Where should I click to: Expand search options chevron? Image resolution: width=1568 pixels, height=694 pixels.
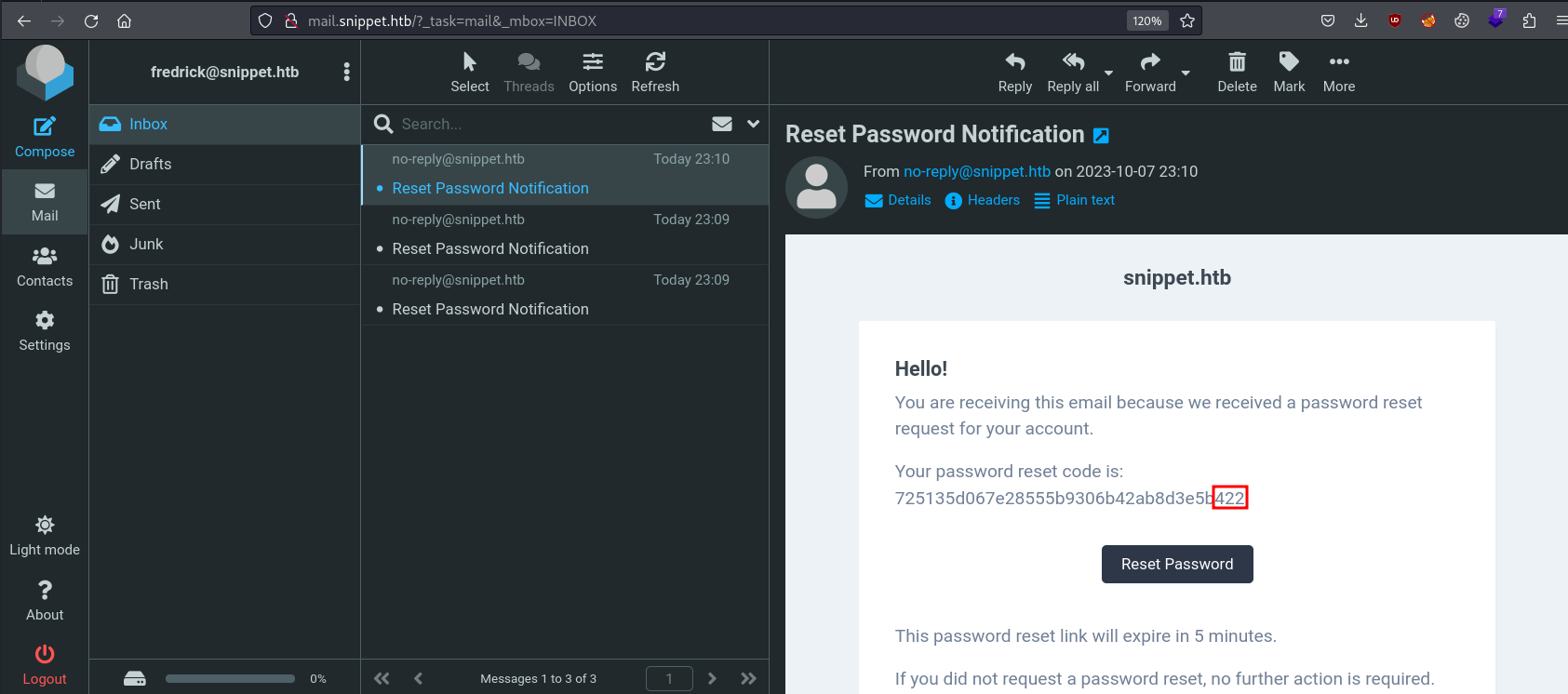tap(753, 124)
